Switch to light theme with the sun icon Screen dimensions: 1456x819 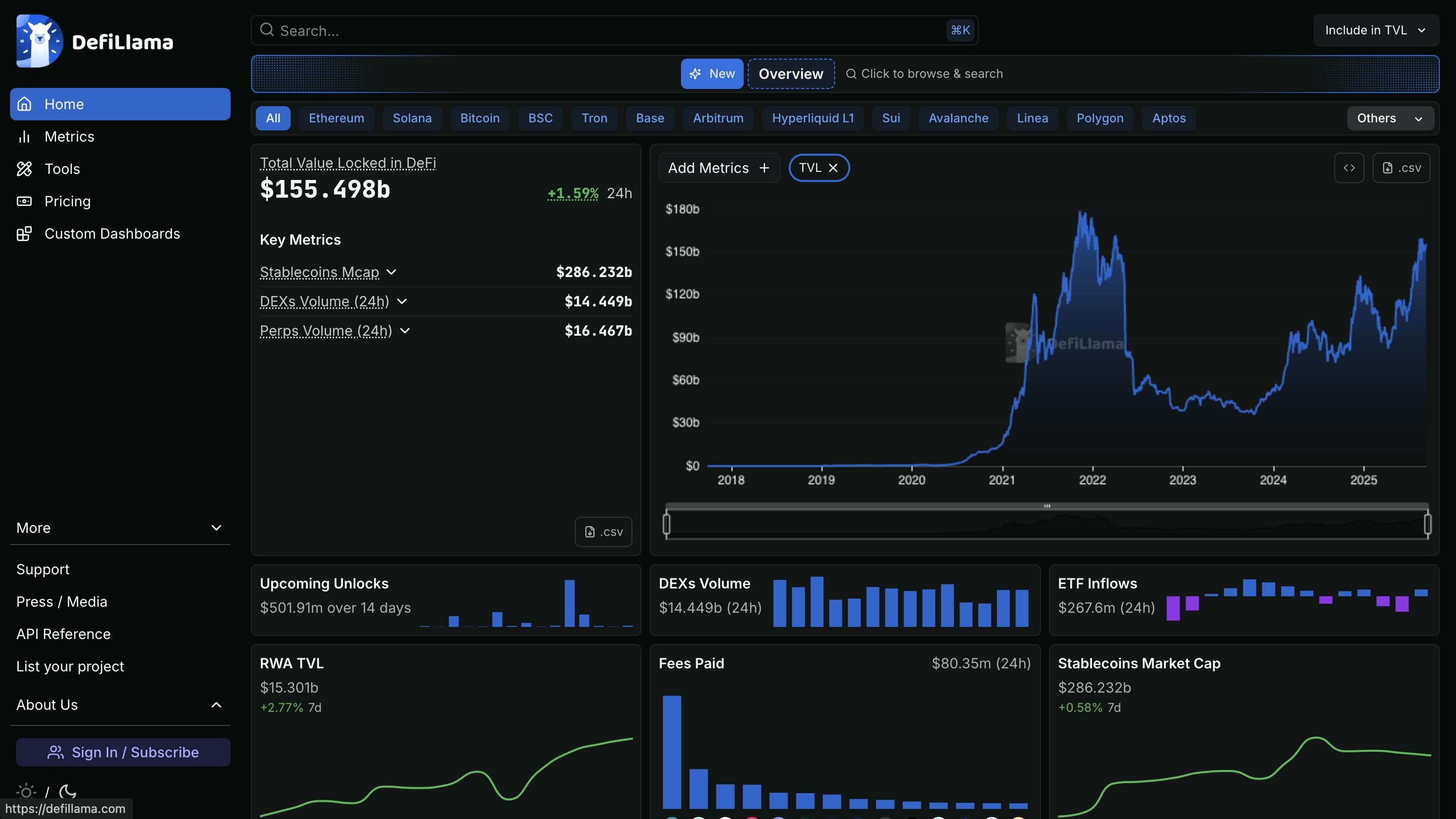point(26,791)
